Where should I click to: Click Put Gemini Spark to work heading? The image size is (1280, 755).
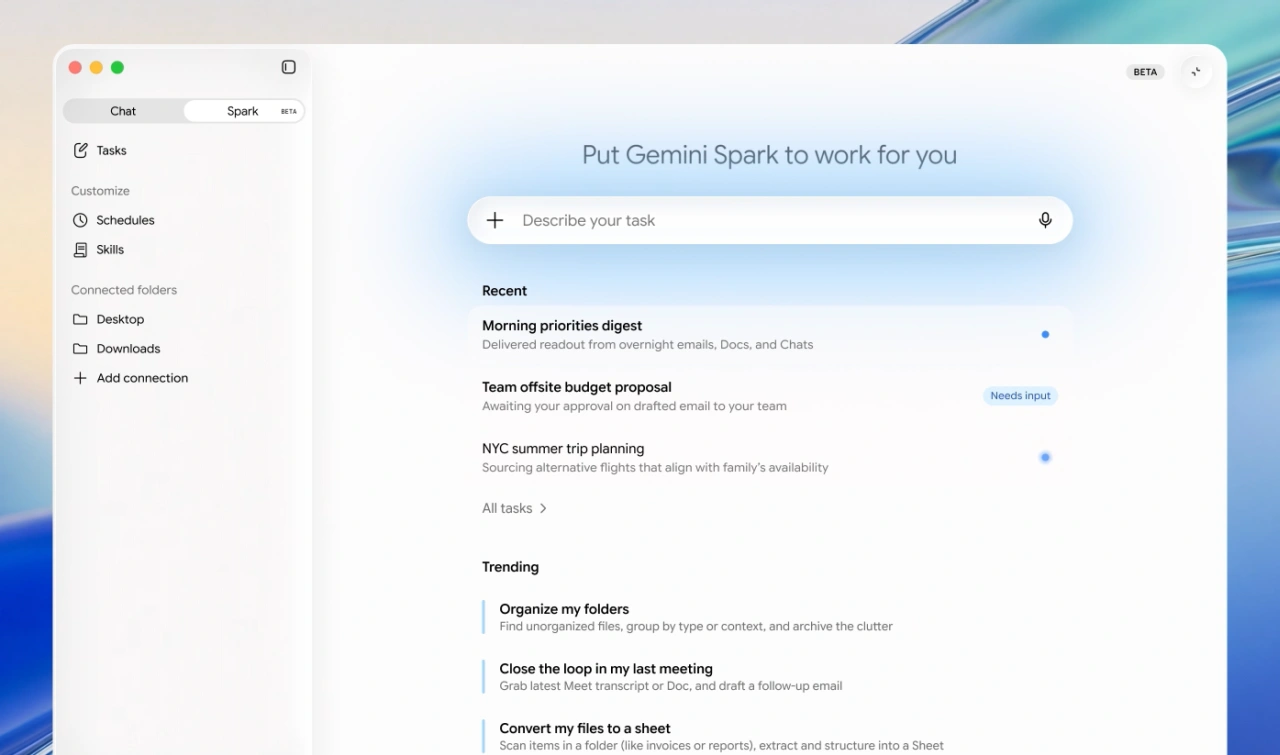[x=769, y=155]
